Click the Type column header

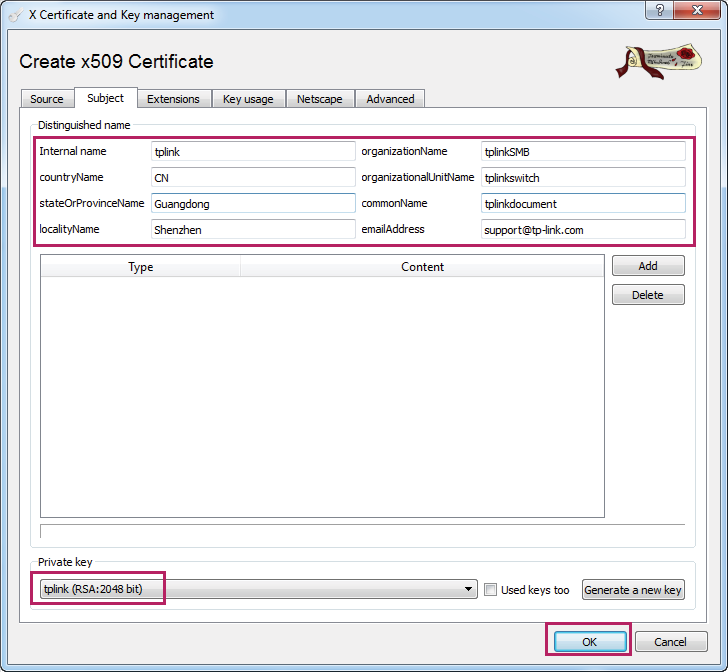pos(141,267)
